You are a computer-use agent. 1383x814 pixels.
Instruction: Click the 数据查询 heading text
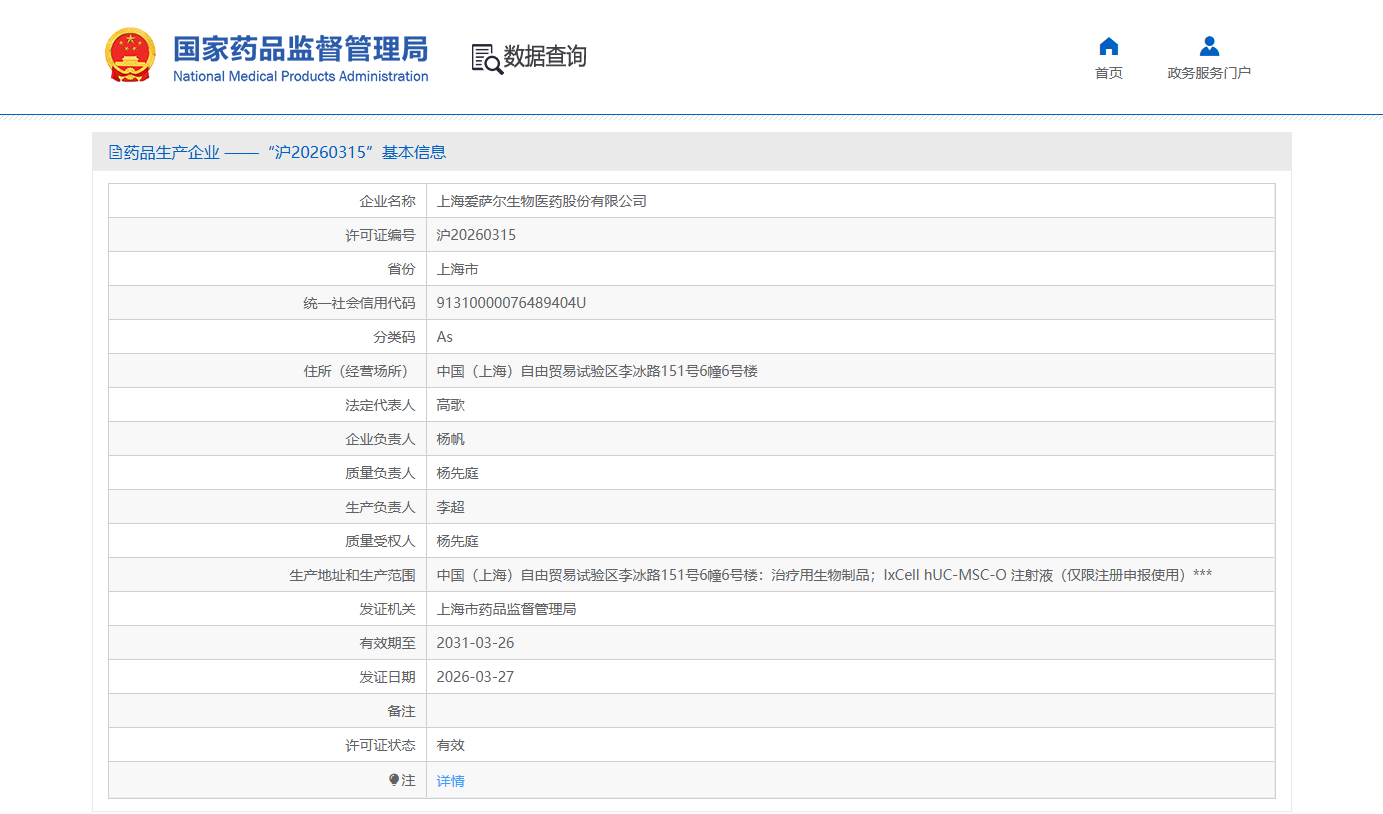545,57
